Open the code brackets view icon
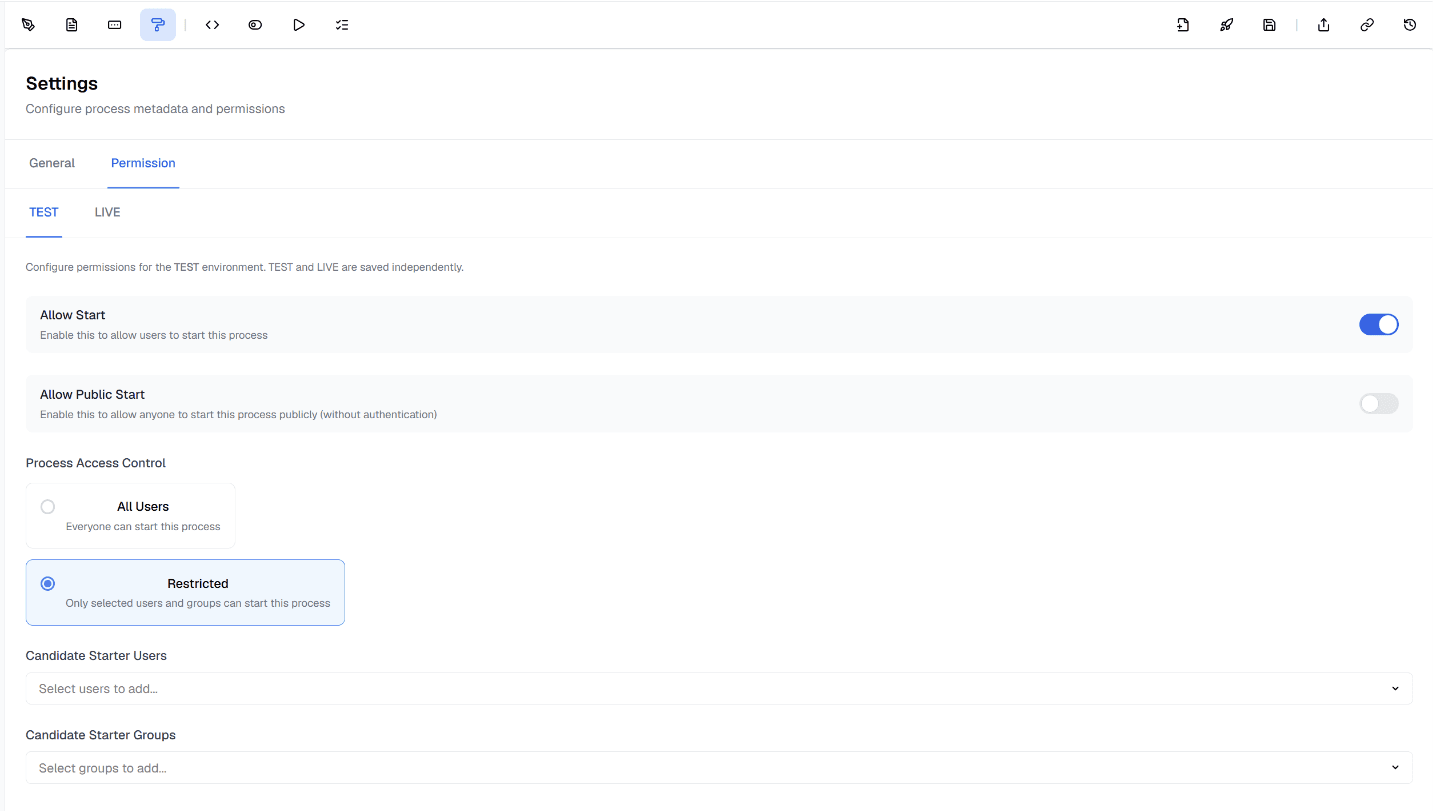This screenshot has height=812, width=1433. (212, 25)
